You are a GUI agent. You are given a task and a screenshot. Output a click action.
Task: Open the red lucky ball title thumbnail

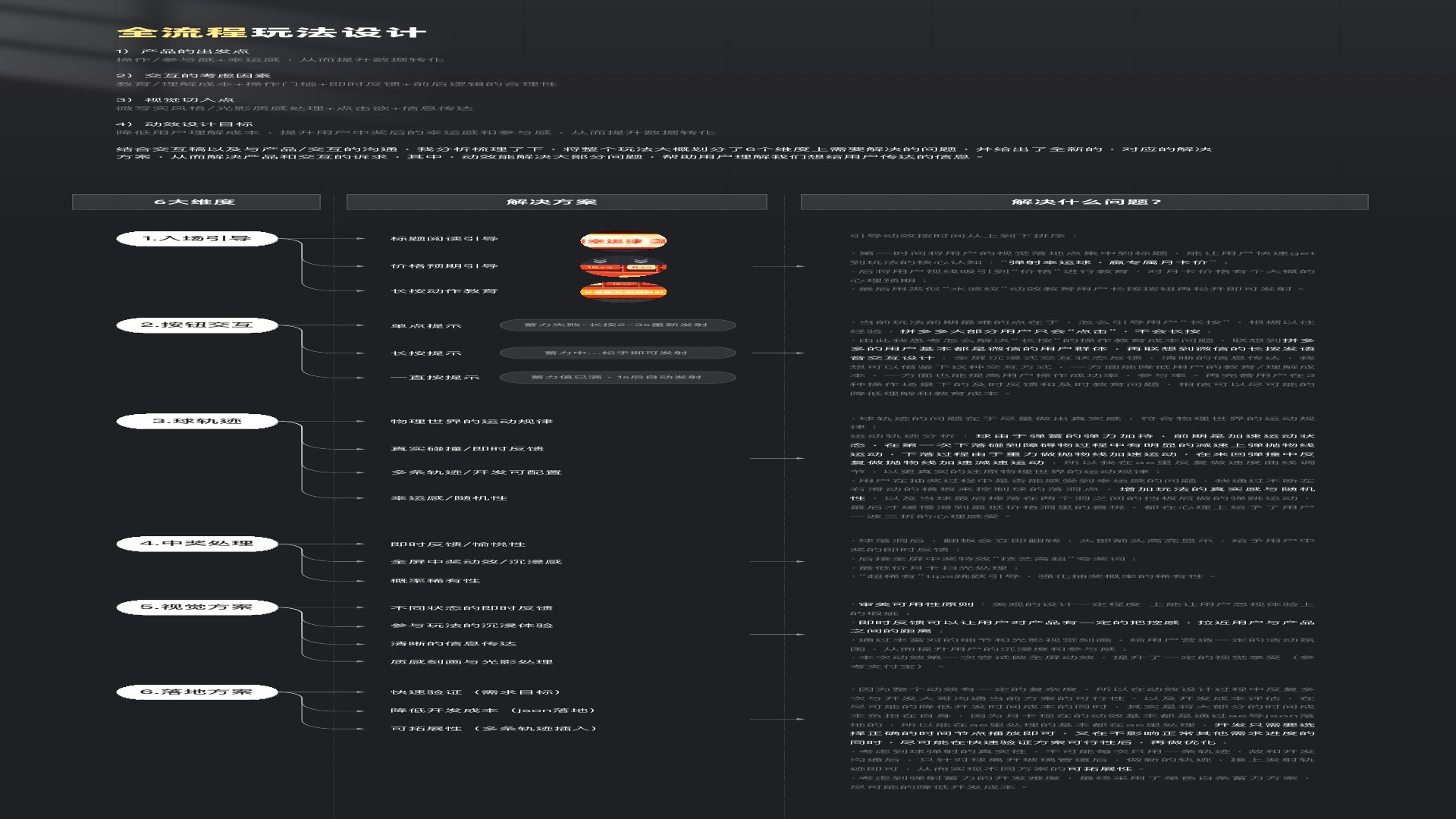coord(623,241)
